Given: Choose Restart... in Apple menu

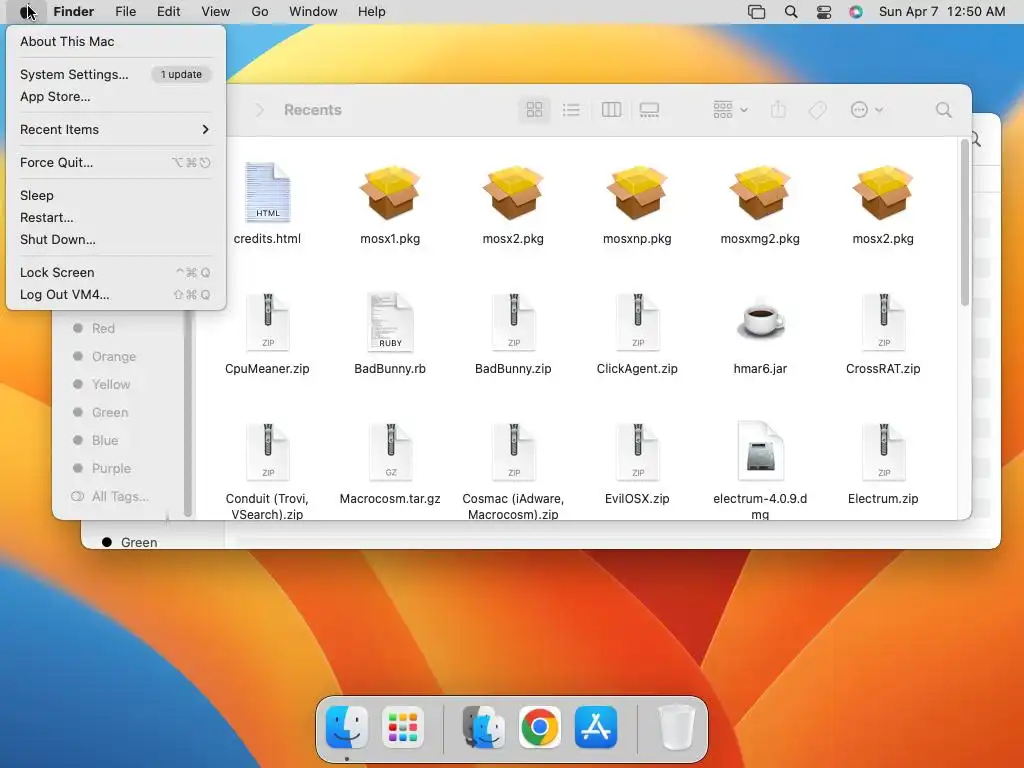Looking at the screenshot, I should coord(116,217).
